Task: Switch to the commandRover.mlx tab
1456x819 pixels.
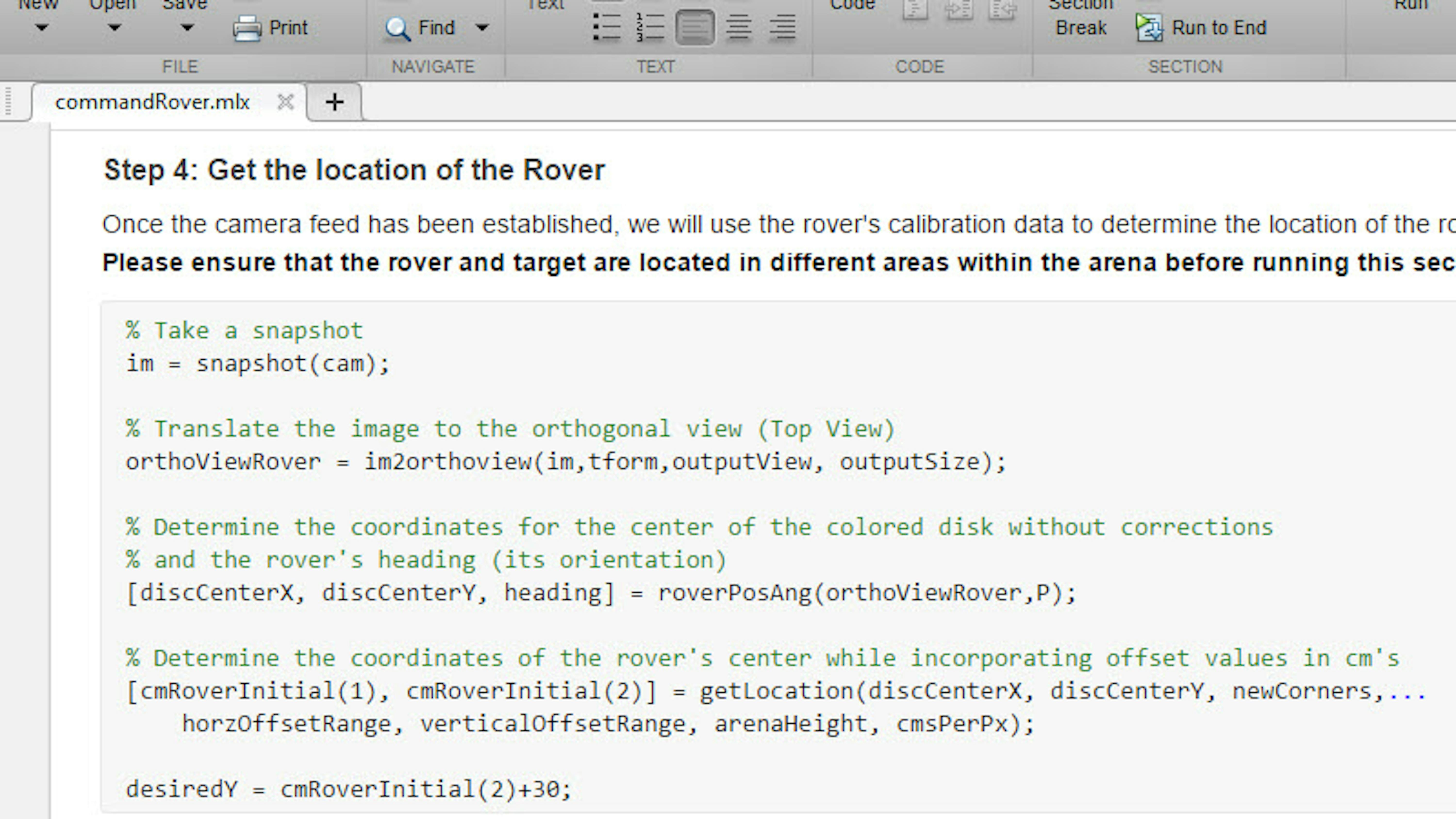Action: click(152, 102)
